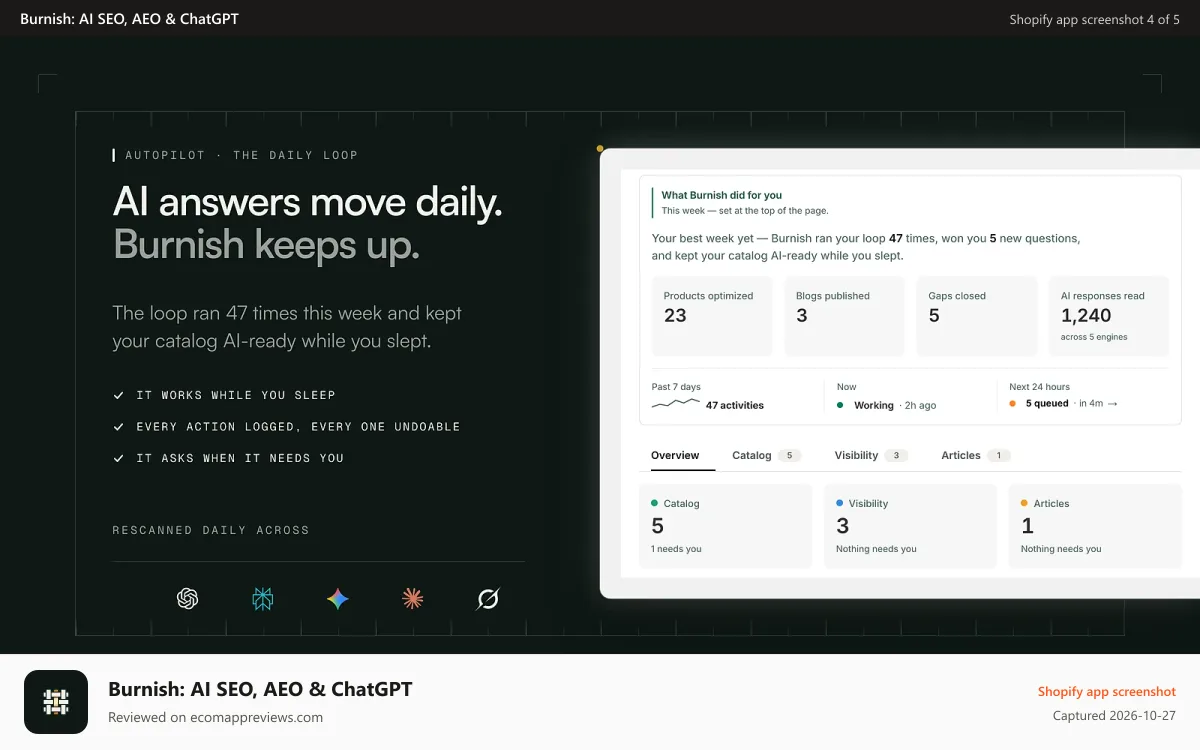Click Captured 2026-10-27 text

point(1115,716)
